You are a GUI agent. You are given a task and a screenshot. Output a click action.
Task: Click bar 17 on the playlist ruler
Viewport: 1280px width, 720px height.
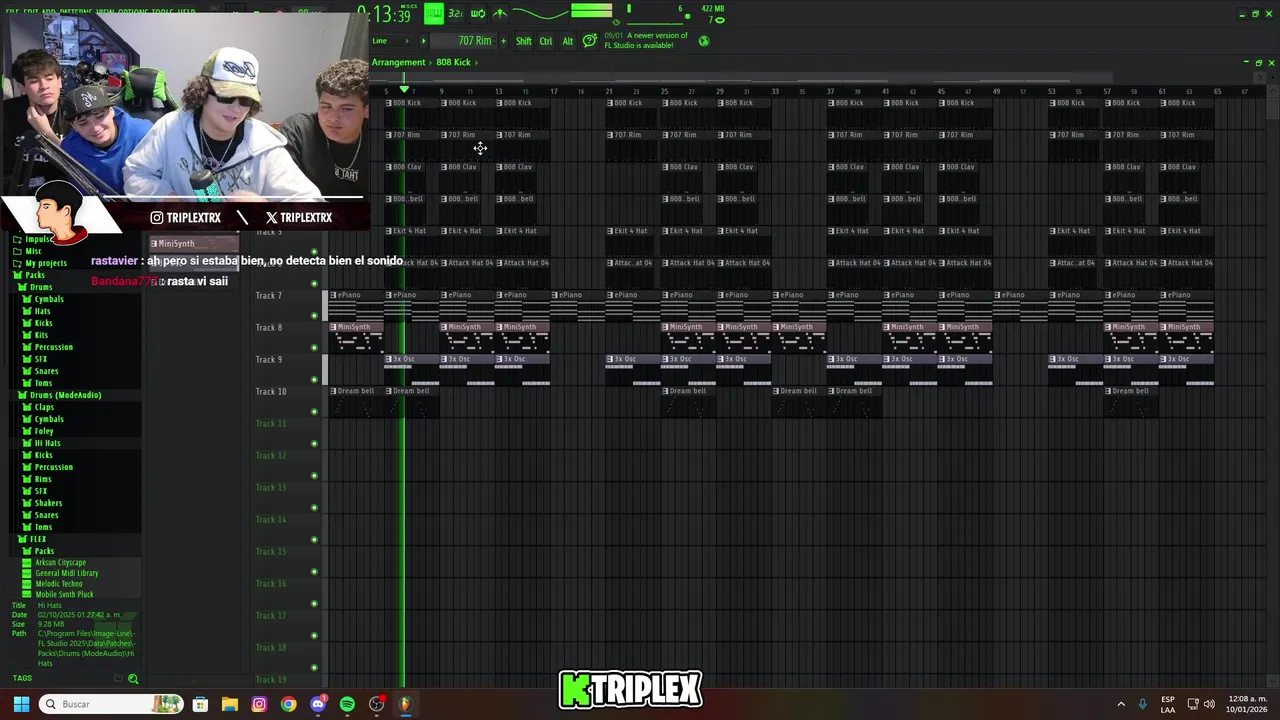[x=553, y=92]
